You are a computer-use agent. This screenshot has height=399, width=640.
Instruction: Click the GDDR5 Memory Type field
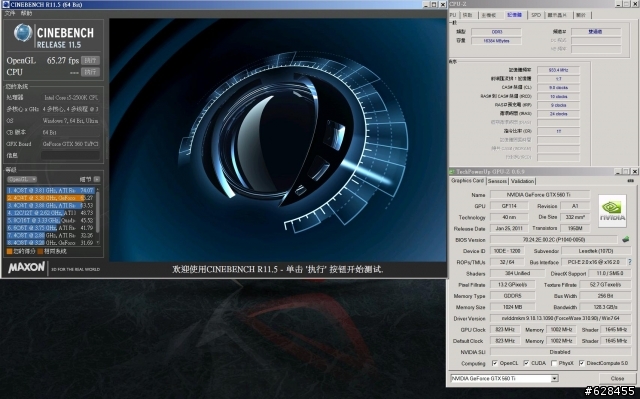pos(512,296)
